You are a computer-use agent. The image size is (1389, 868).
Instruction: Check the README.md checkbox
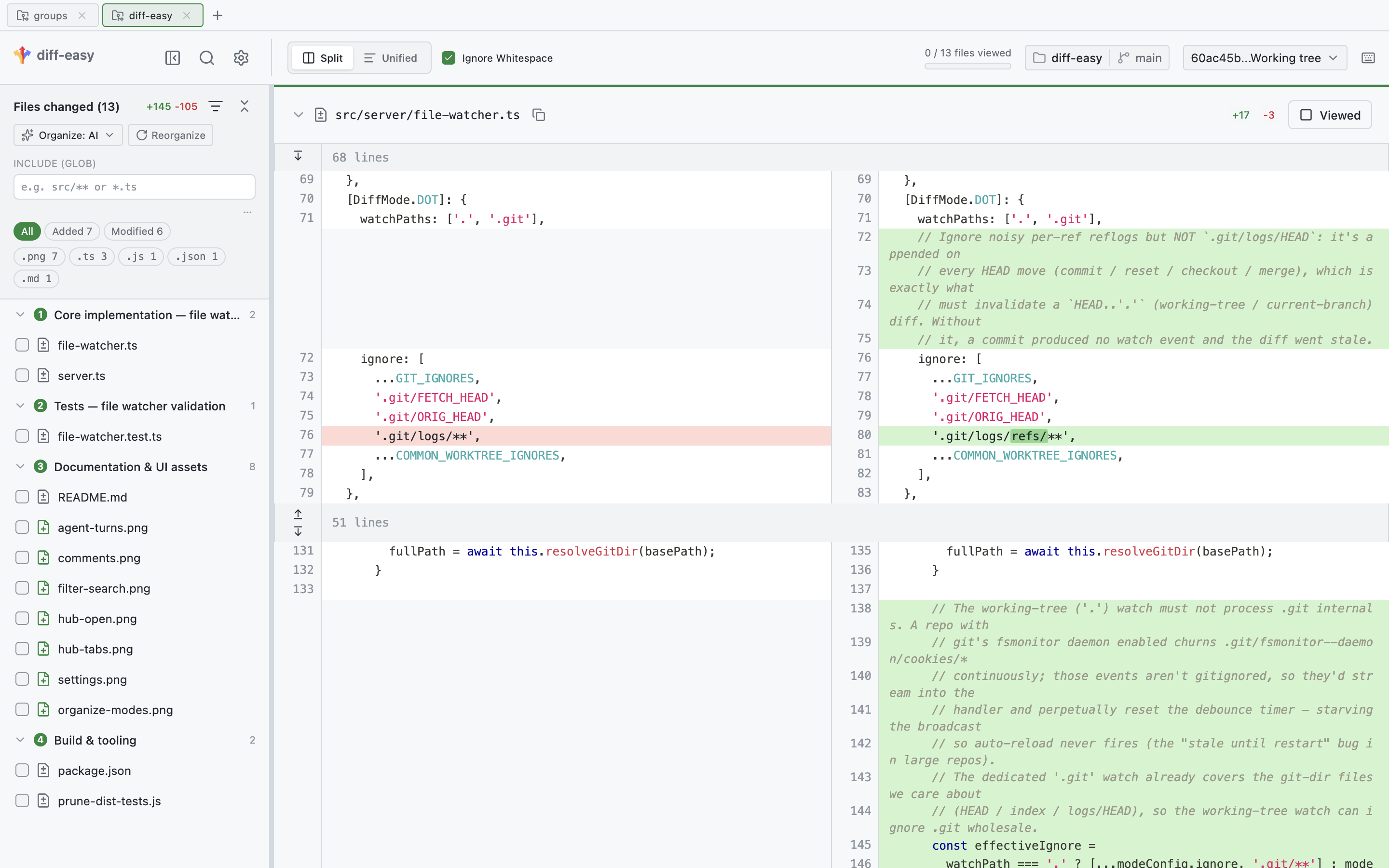[x=22, y=497]
